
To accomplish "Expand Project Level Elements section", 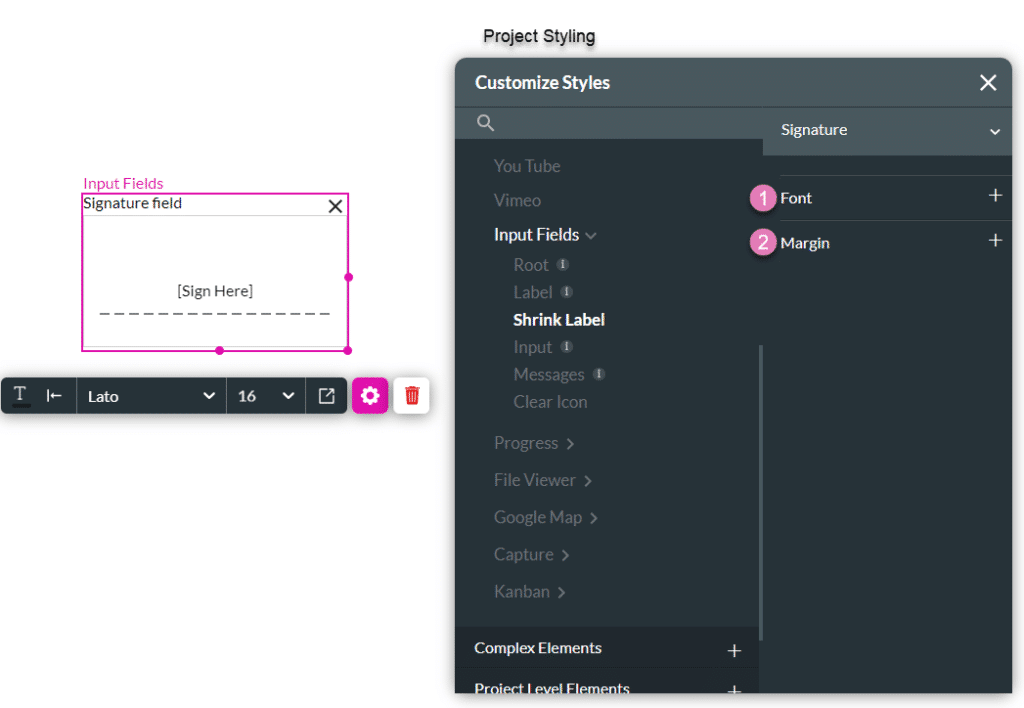I will tap(734, 688).
